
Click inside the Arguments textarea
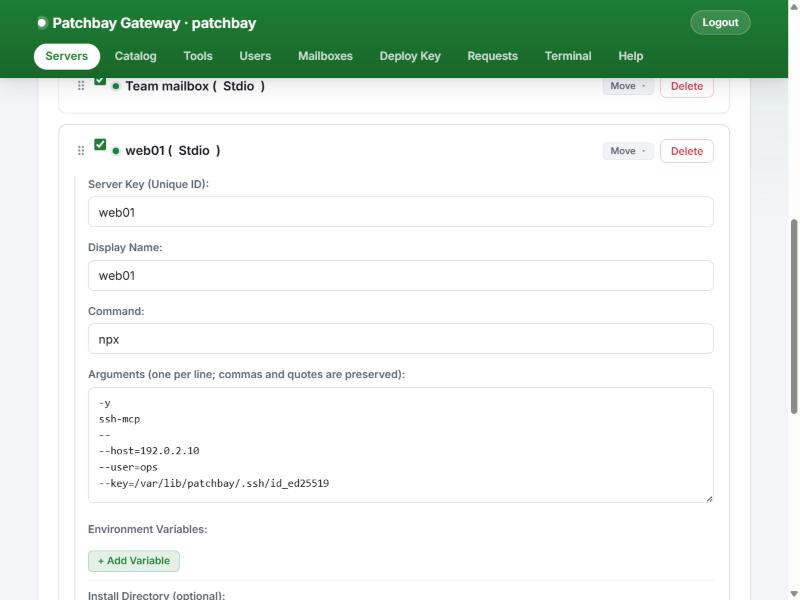click(401, 445)
